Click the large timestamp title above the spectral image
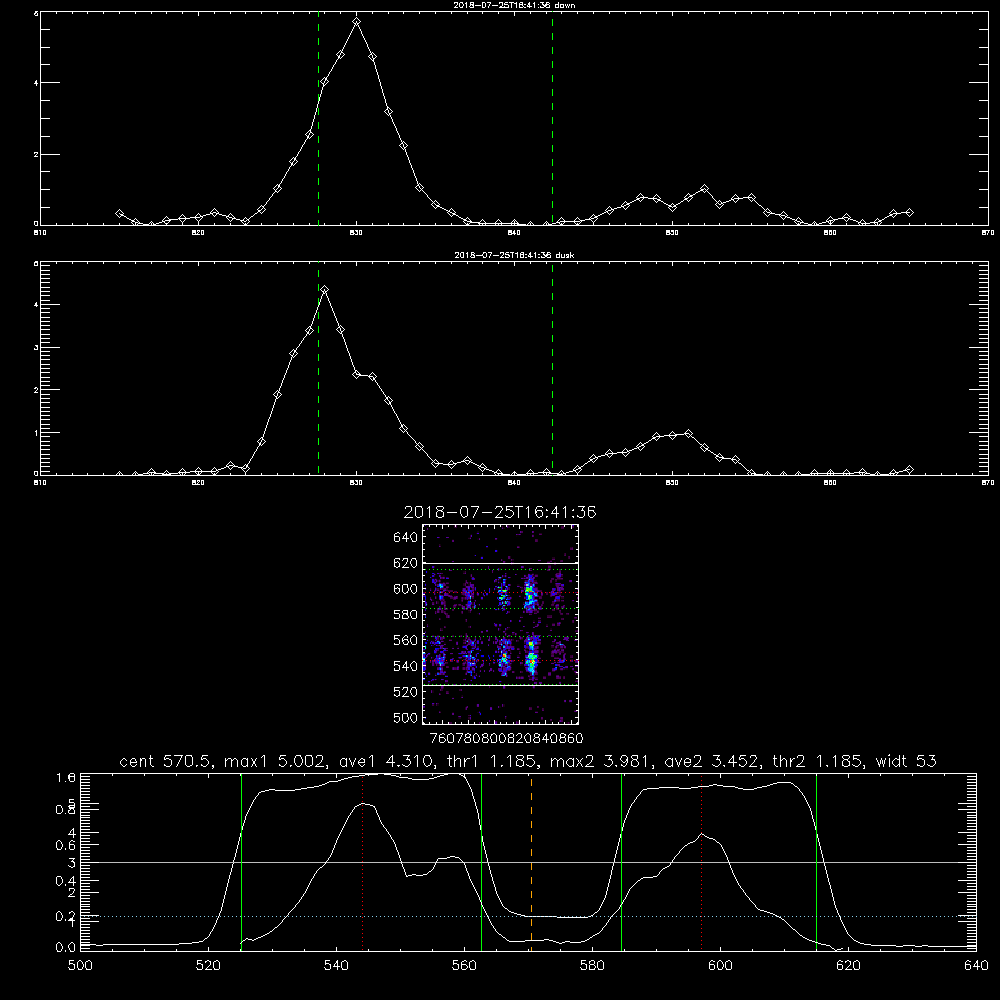 (500, 512)
